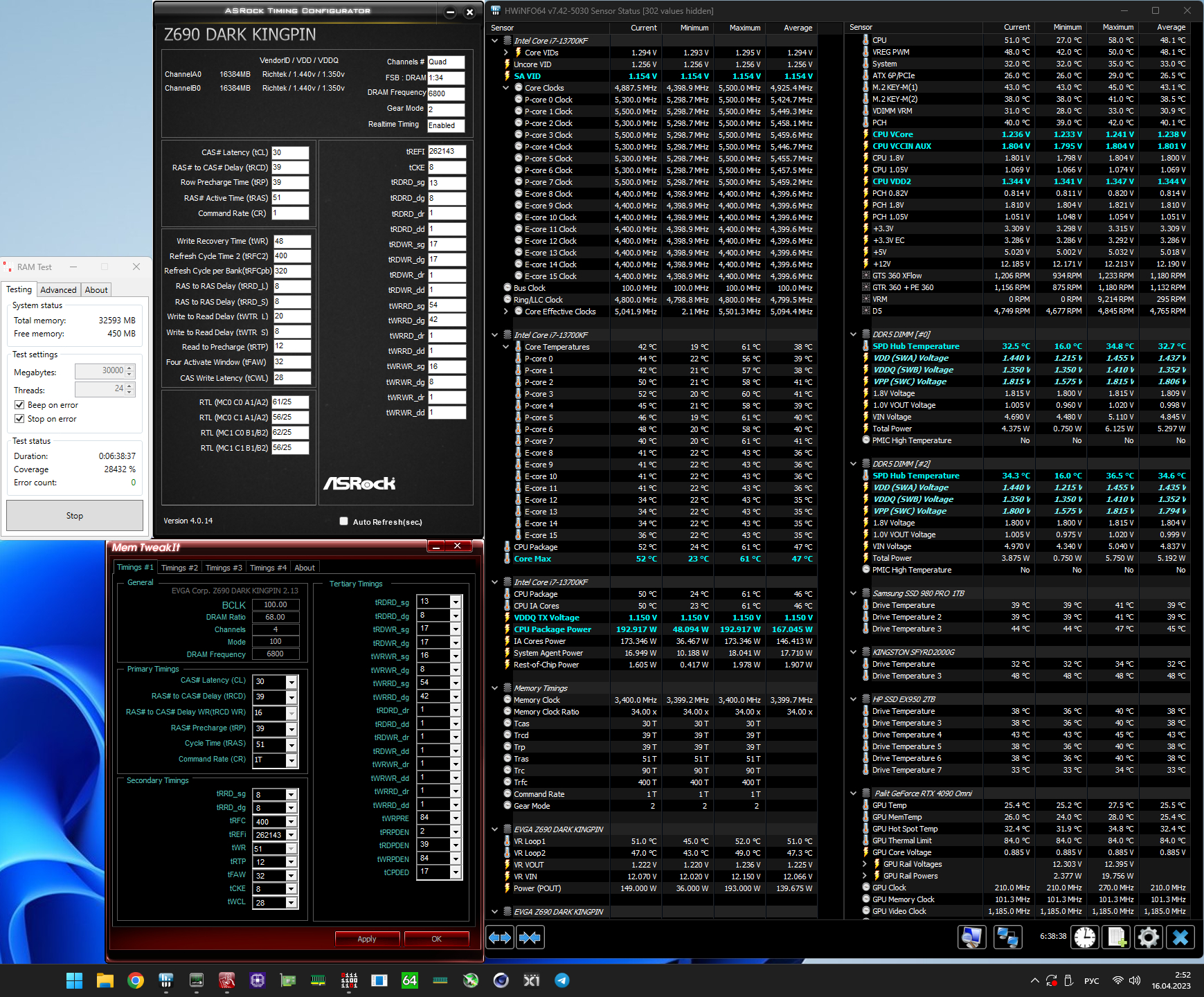Open tWRPRE dropdown in Tertiary Timings
1204x997 pixels.
456,818
